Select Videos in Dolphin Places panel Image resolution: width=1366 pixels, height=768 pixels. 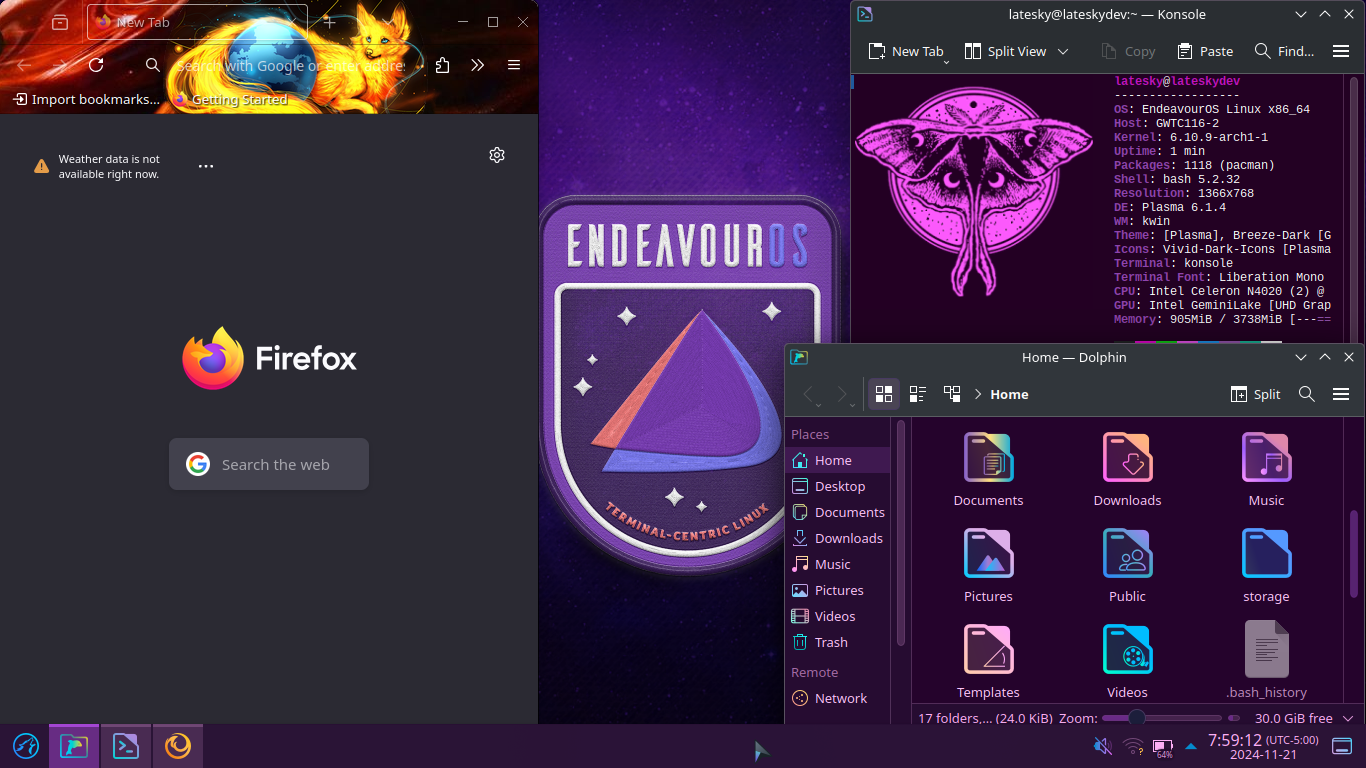coord(838,616)
